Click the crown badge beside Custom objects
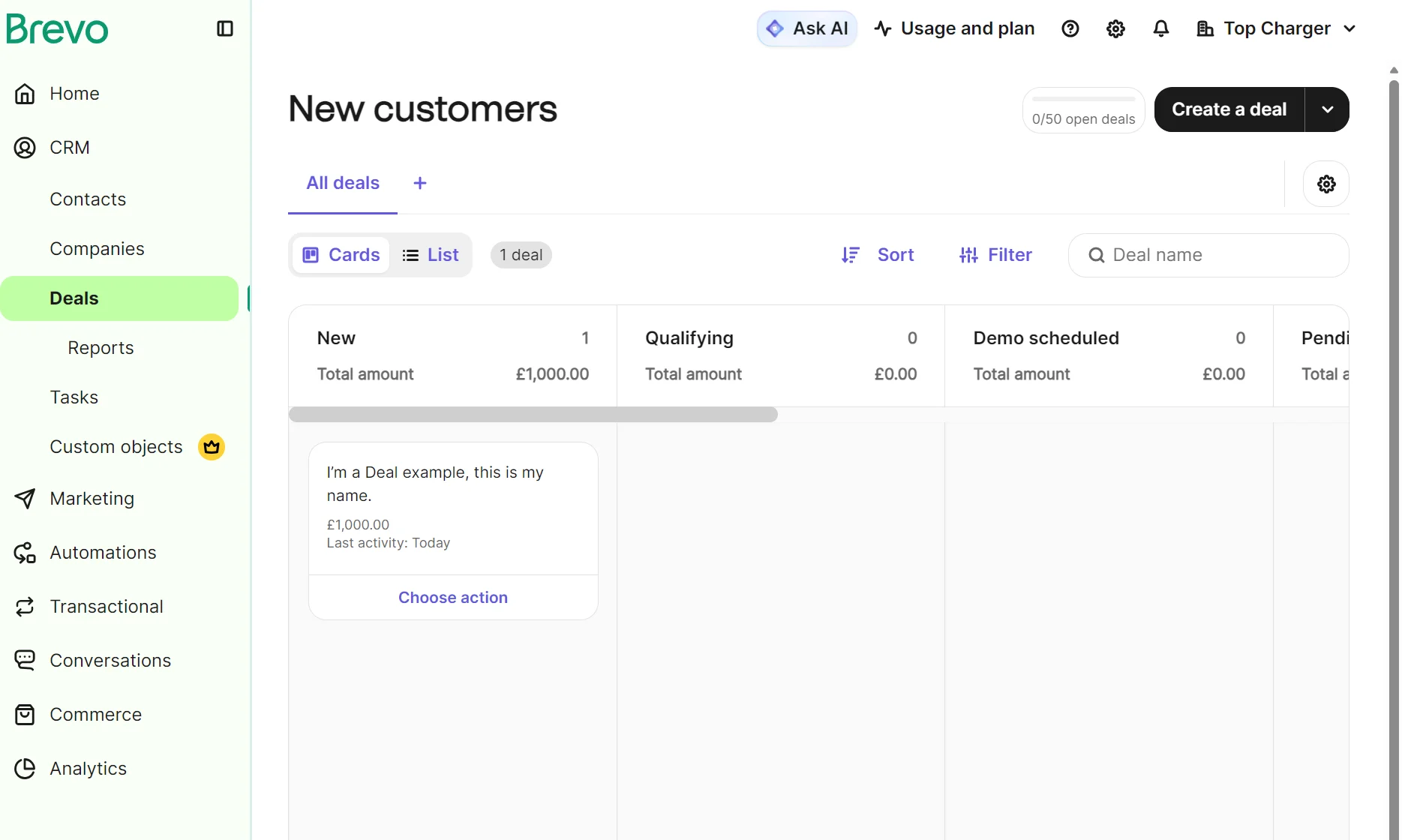The height and width of the screenshot is (840, 1402). coord(212,447)
